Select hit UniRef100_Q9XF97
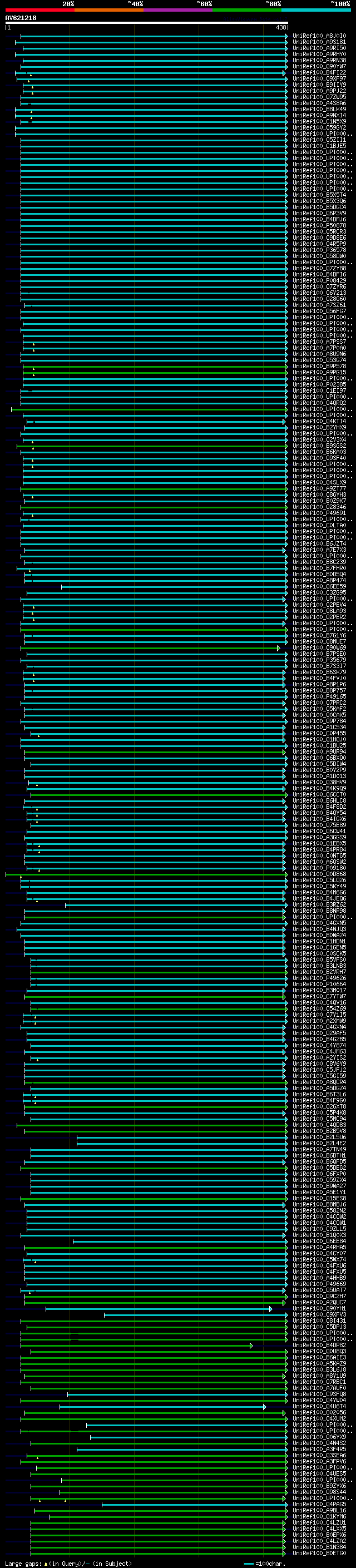 tap(319, 78)
